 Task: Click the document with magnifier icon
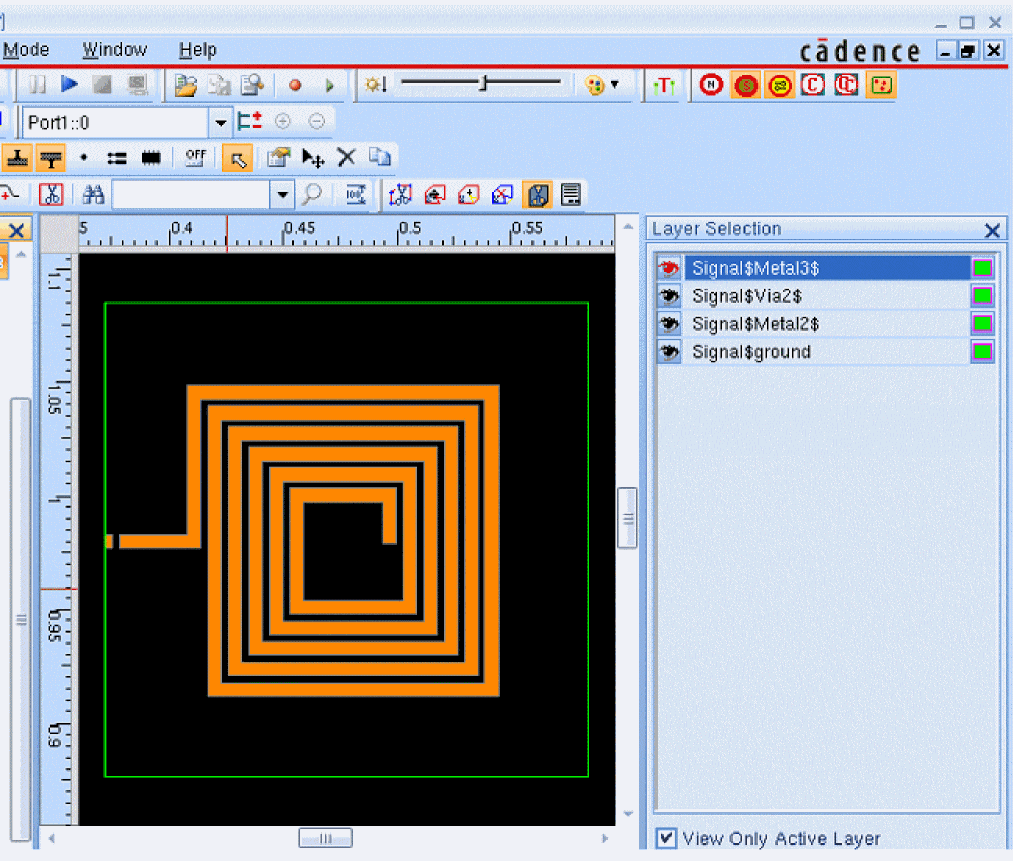pos(252,85)
